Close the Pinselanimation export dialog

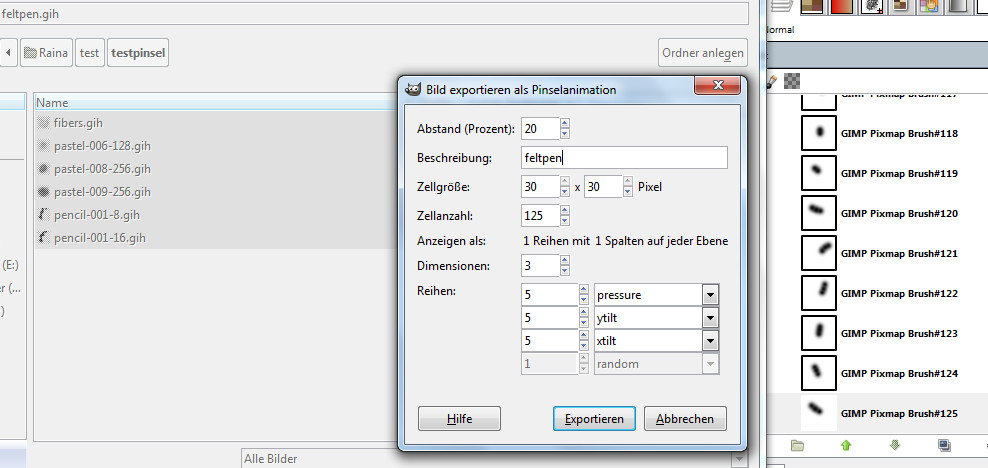coord(716,85)
